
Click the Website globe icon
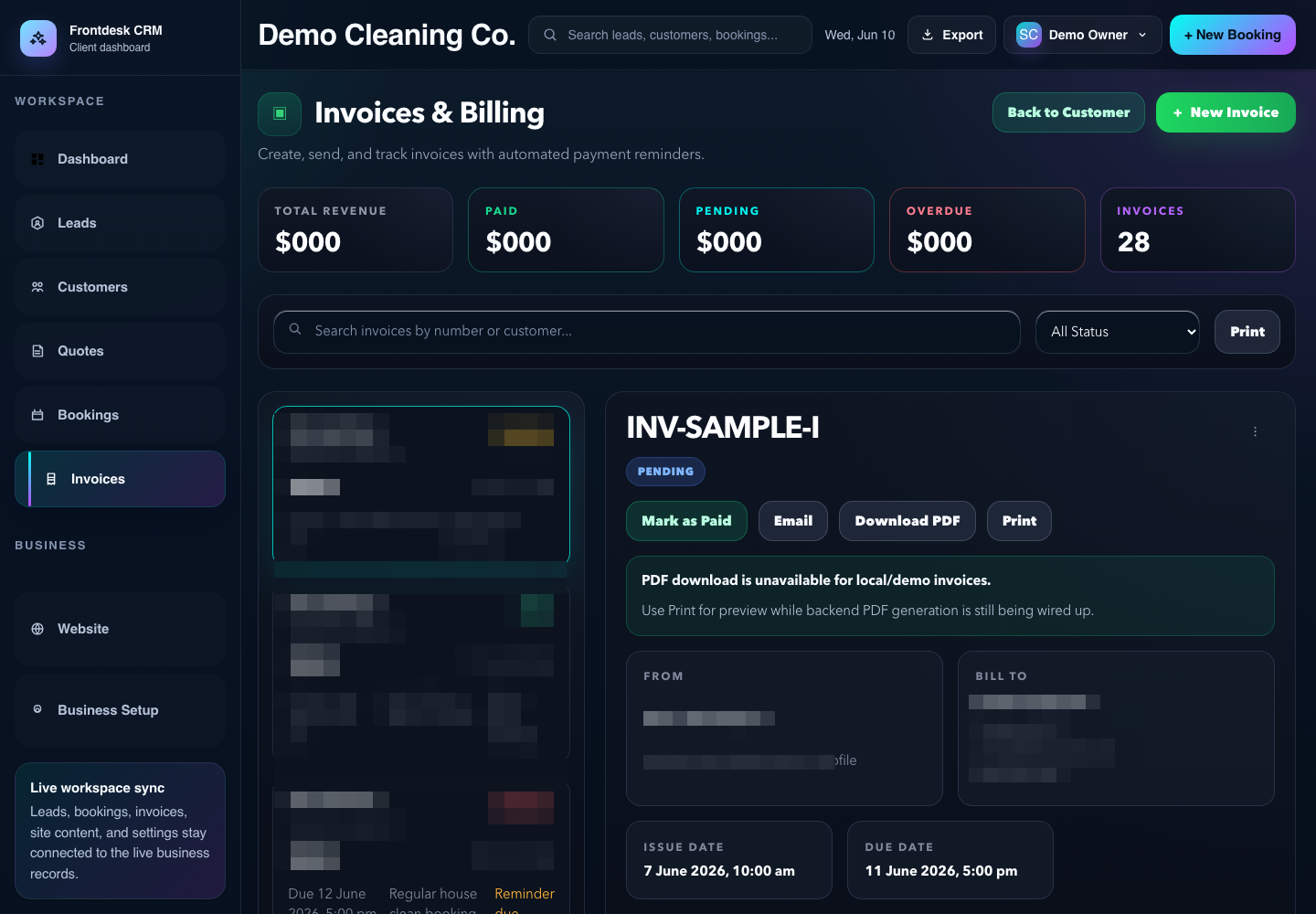pyautogui.click(x=37, y=629)
